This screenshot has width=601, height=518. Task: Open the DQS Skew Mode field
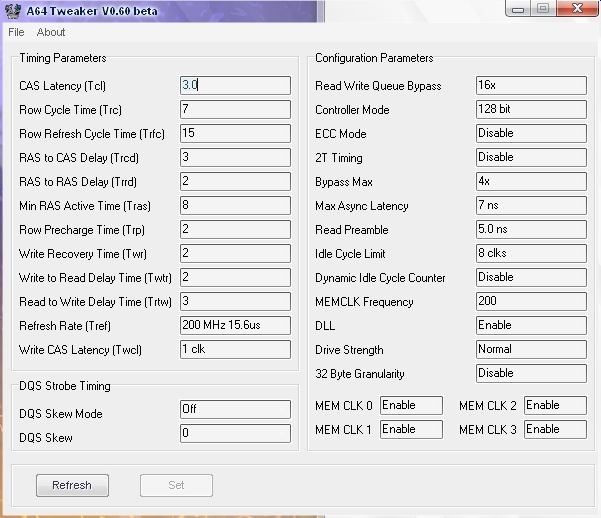(235, 409)
